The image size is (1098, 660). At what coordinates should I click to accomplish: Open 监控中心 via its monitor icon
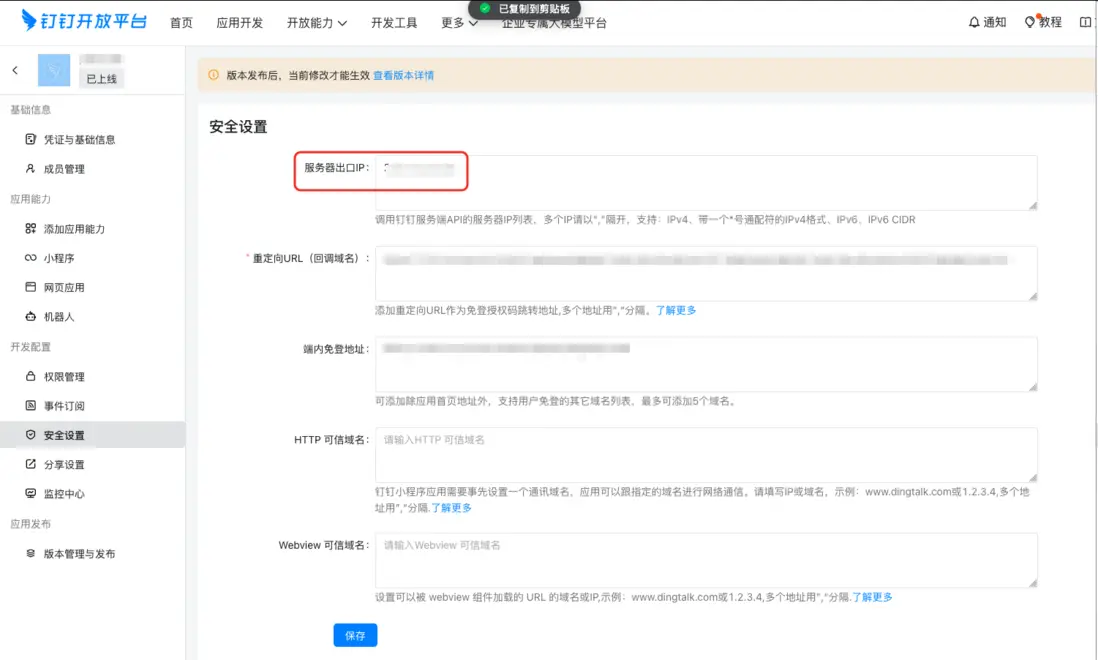point(32,492)
